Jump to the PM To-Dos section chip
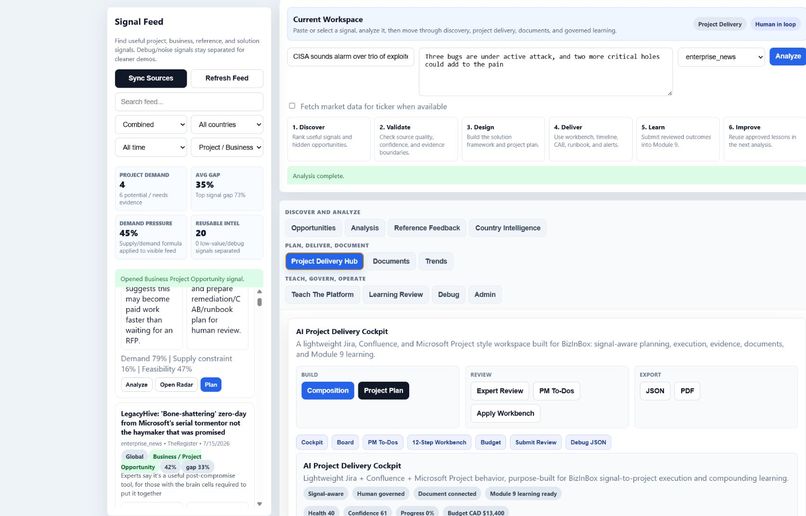The width and height of the screenshot is (806, 516). [382, 442]
